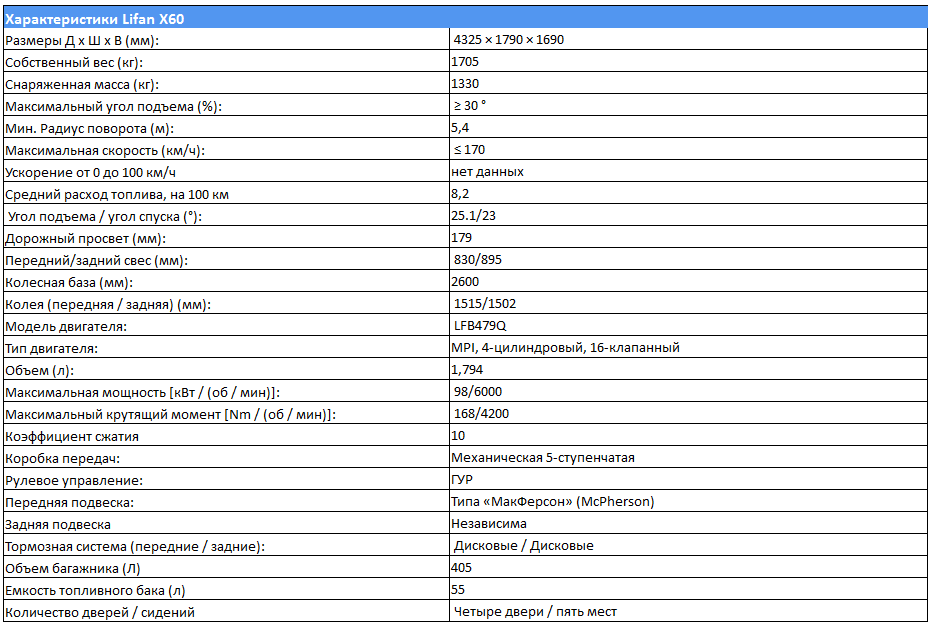Click 'Передний/задний свес (мм):' label
Image resolution: width=931 pixels, height=627 pixels.
96,260
